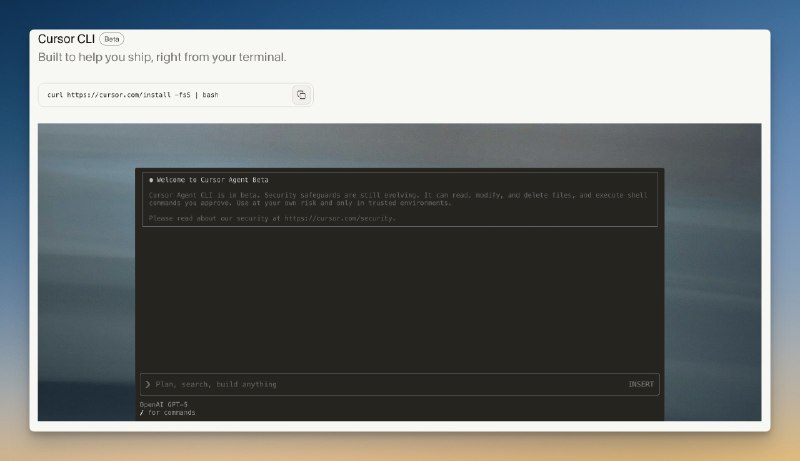Copy the curl install command
Viewport: 800px width, 461px height.
(x=301, y=95)
